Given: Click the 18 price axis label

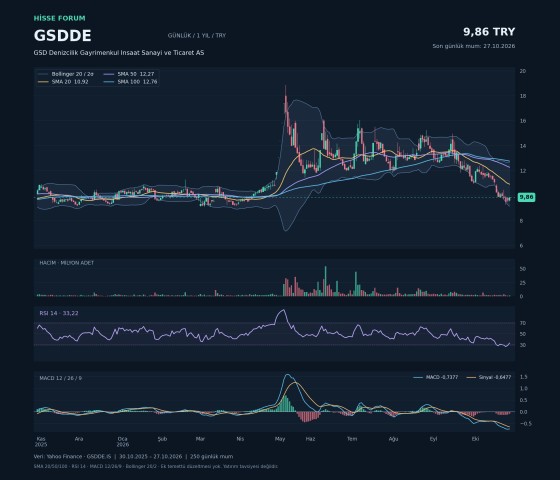Looking at the screenshot, I should click(x=522, y=96).
